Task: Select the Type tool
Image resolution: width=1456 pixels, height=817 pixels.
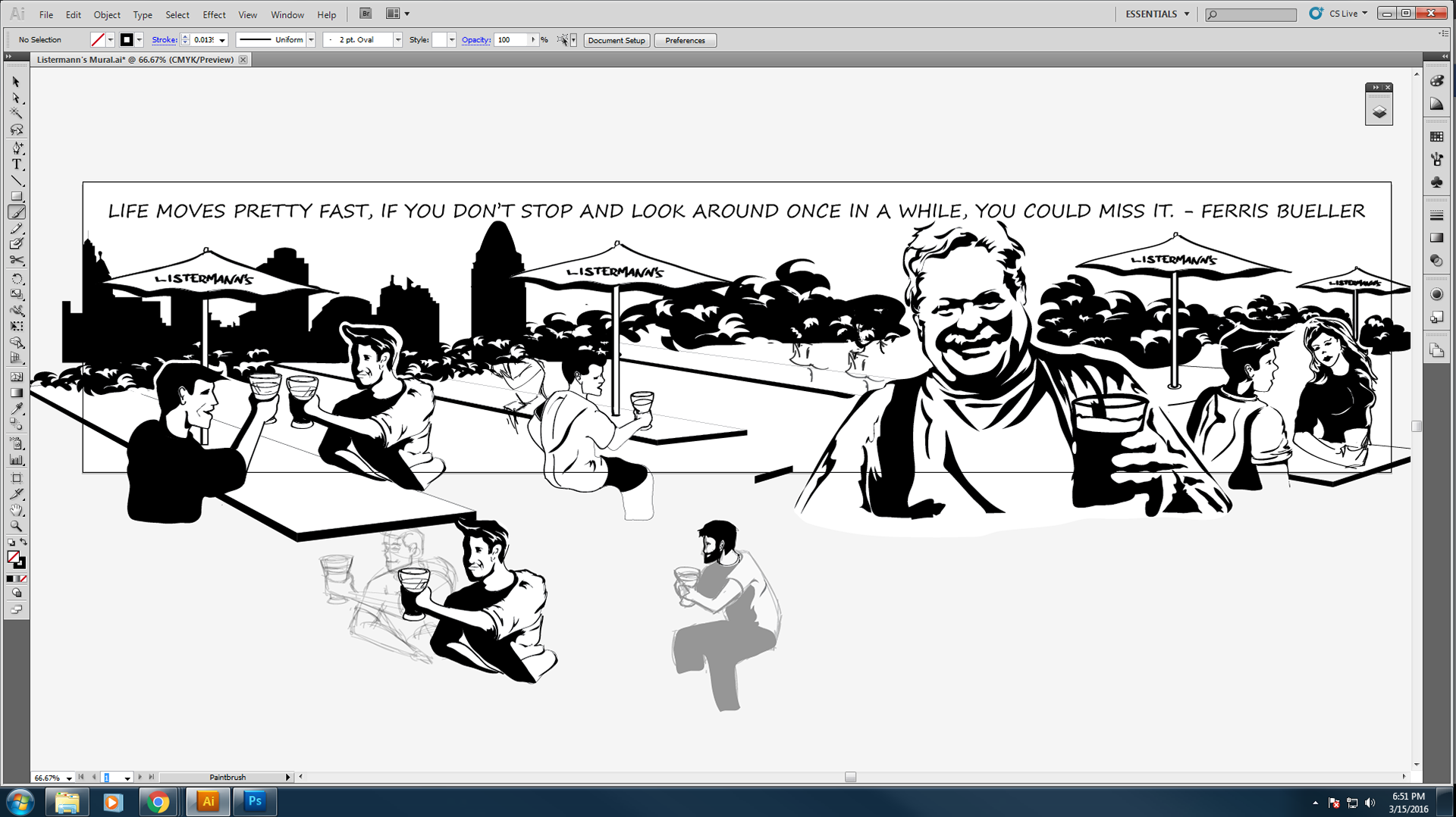Action: tap(16, 164)
